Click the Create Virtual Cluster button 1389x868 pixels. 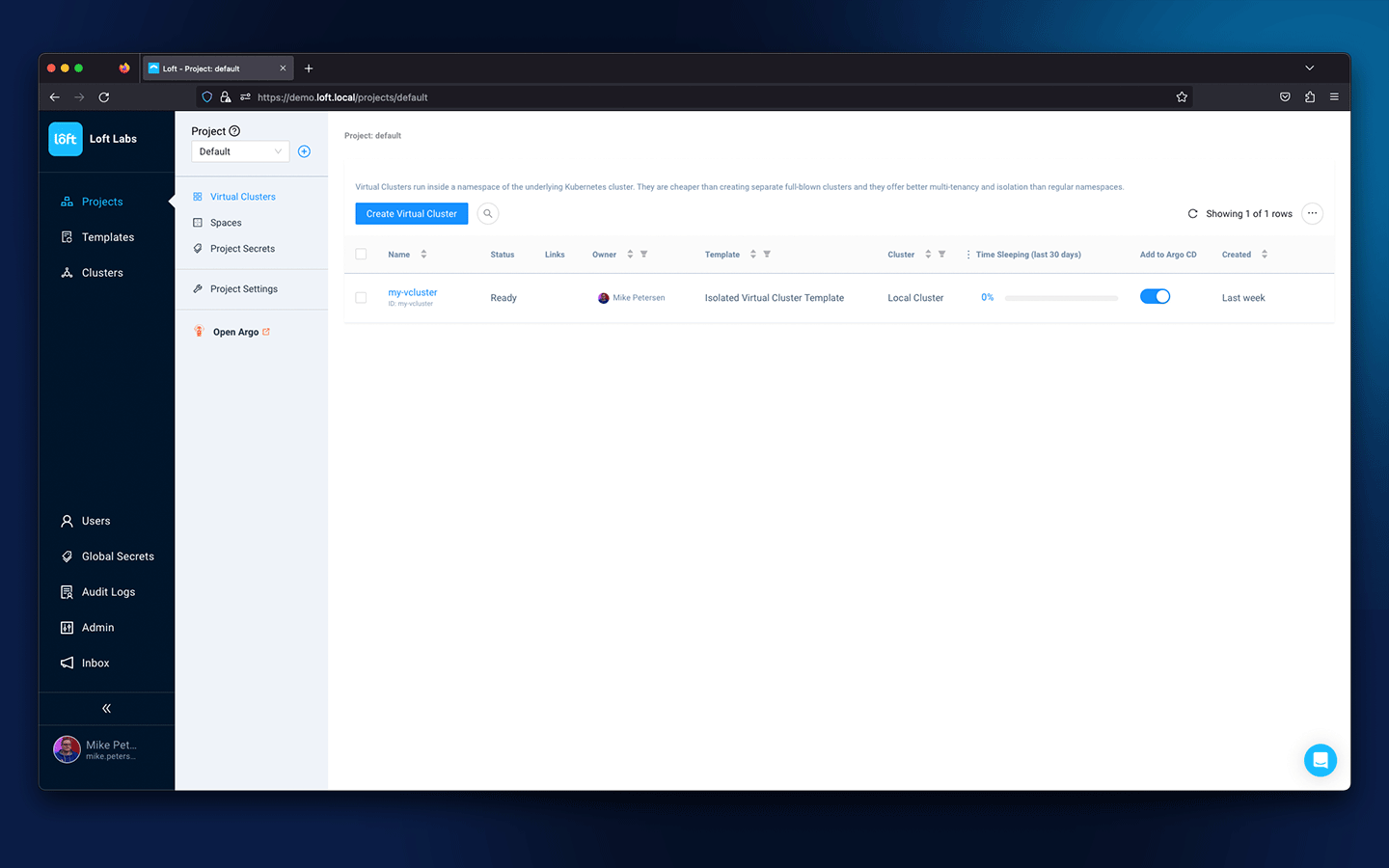pos(411,214)
